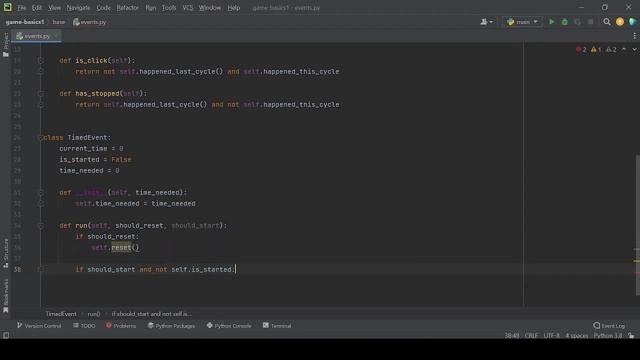This screenshot has height=360, width=640.
Task: Click the Stop process icon in toolbar
Action: point(591,22)
